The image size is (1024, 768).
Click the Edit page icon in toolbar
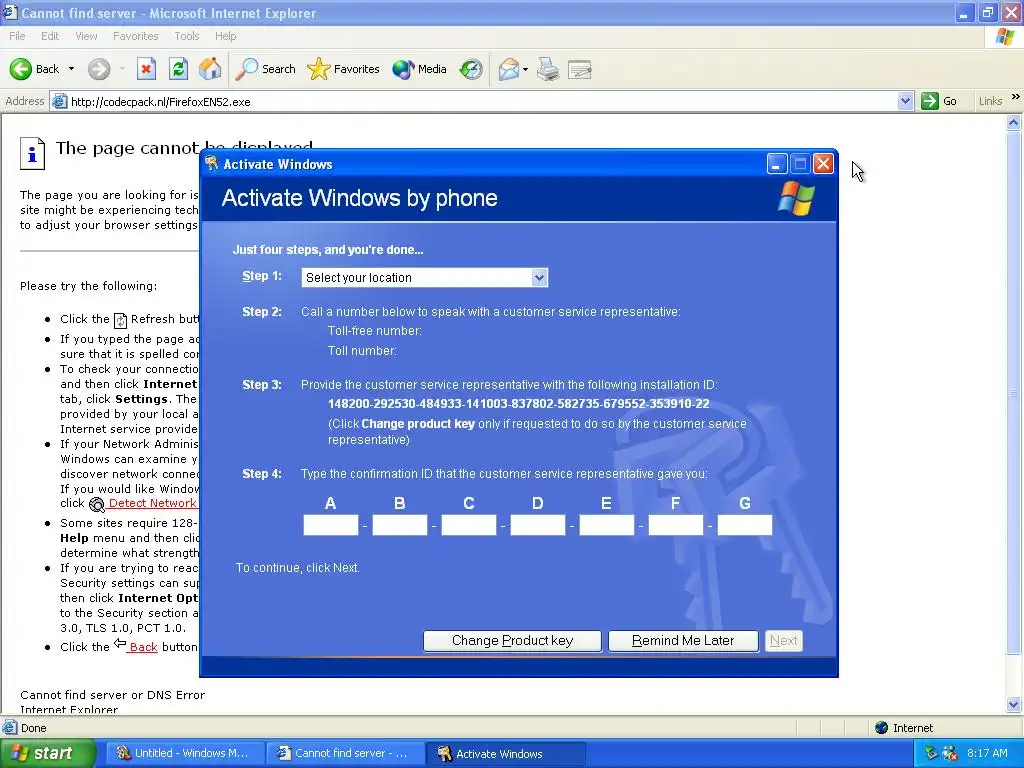click(580, 69)
